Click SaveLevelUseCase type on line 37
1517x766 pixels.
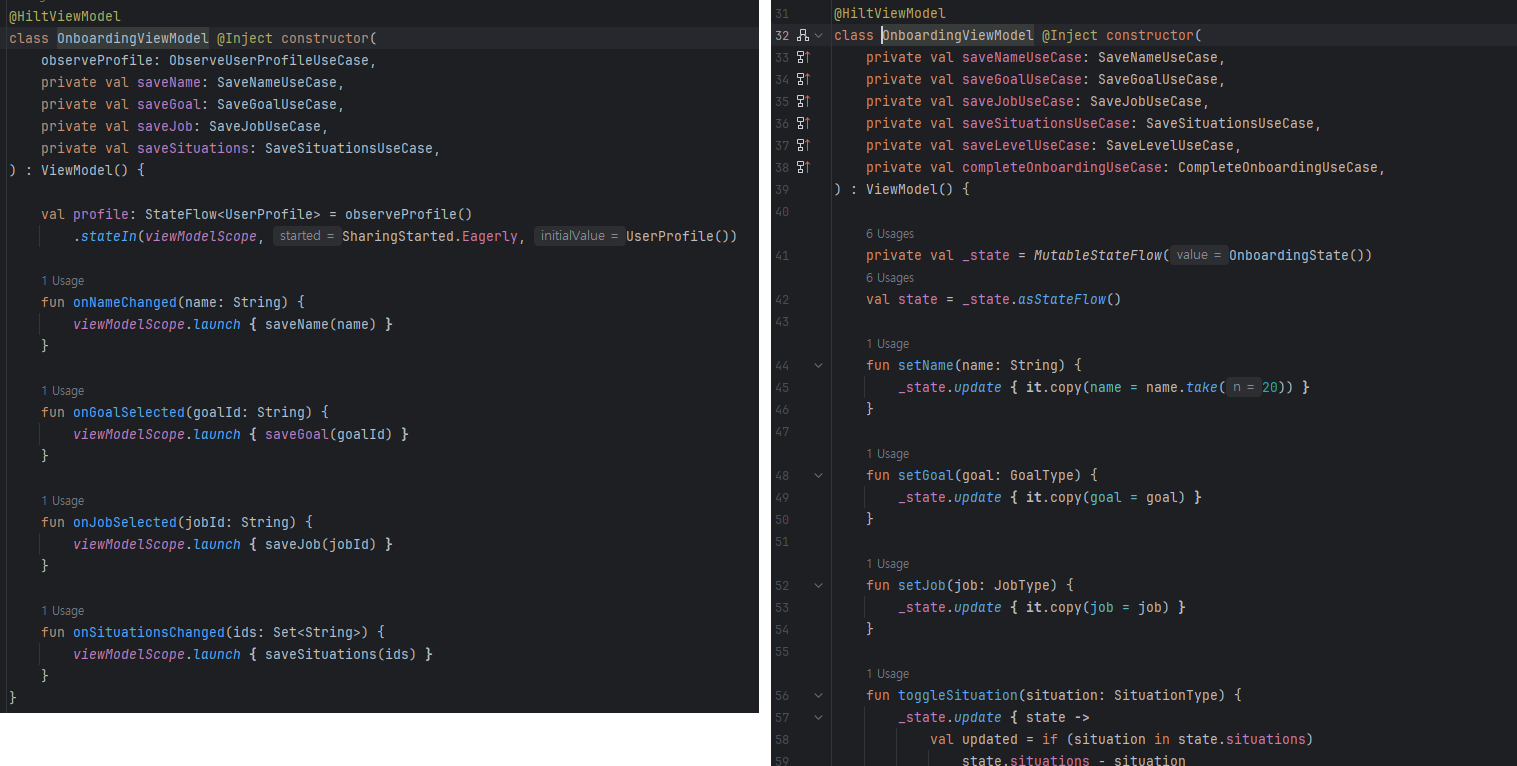pyautogui.click(x=1170, y=145)
